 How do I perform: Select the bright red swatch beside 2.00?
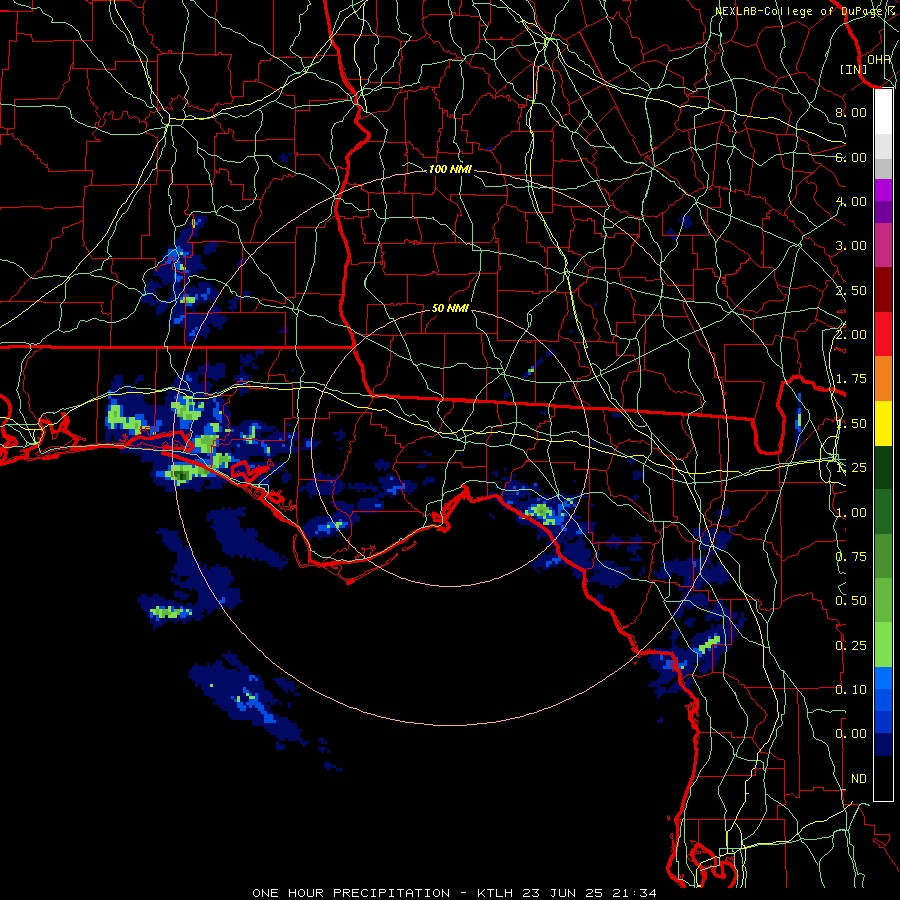tap(883, 334)
